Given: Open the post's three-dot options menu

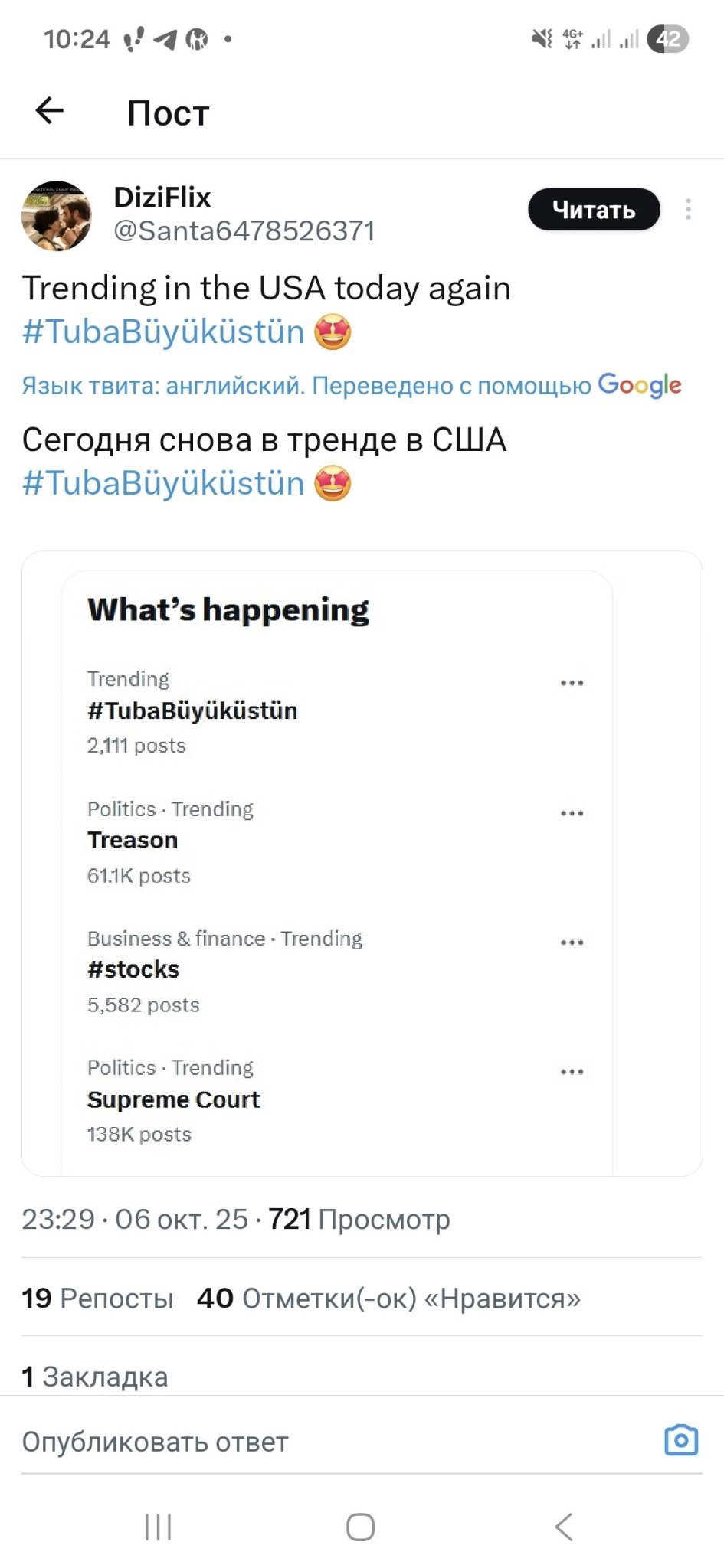Looking at the screenshot, I should coord(688,209).
